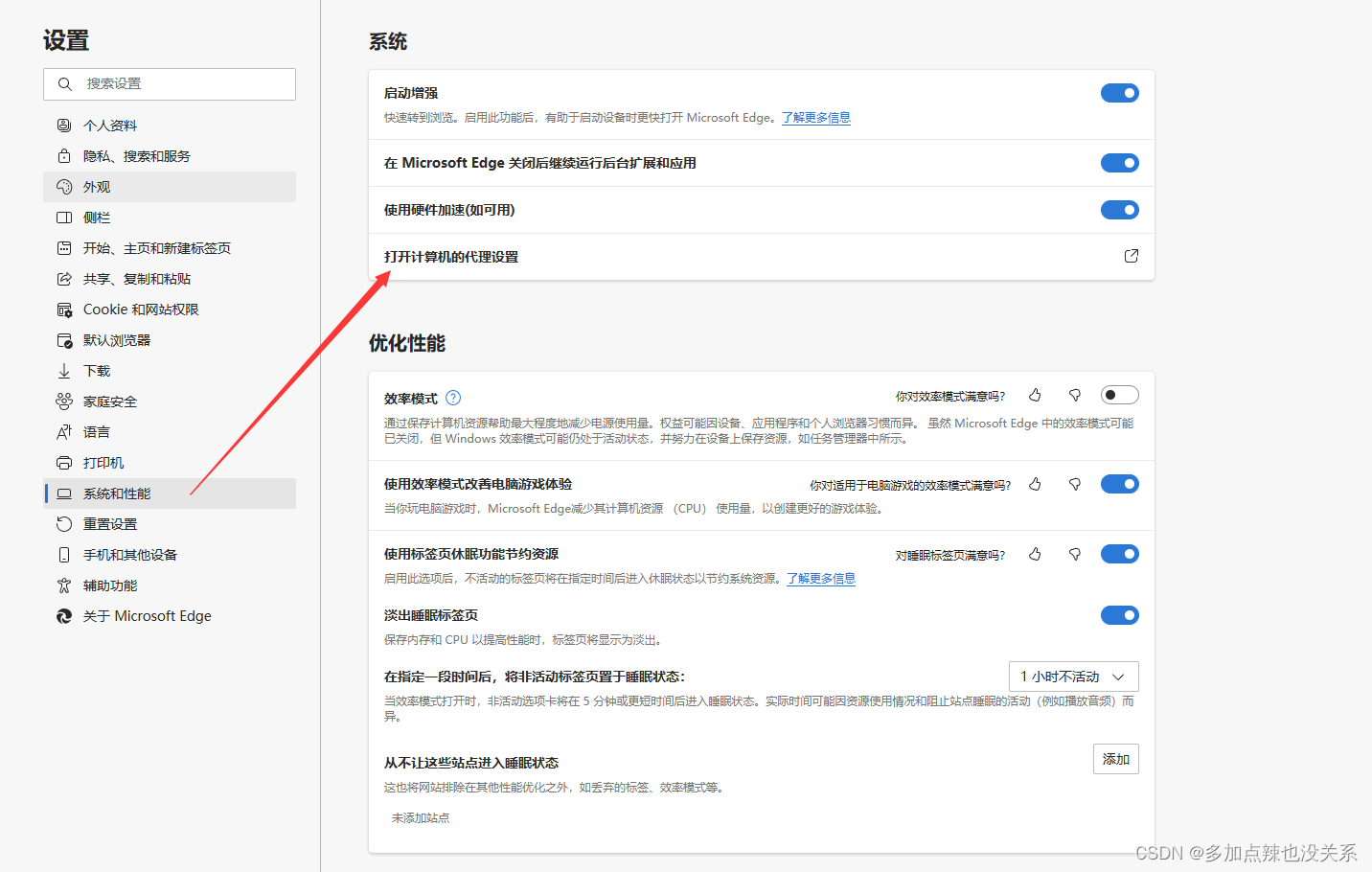
Task: Click the sidebar icon for 侧栏
Action: click(64, 218)
